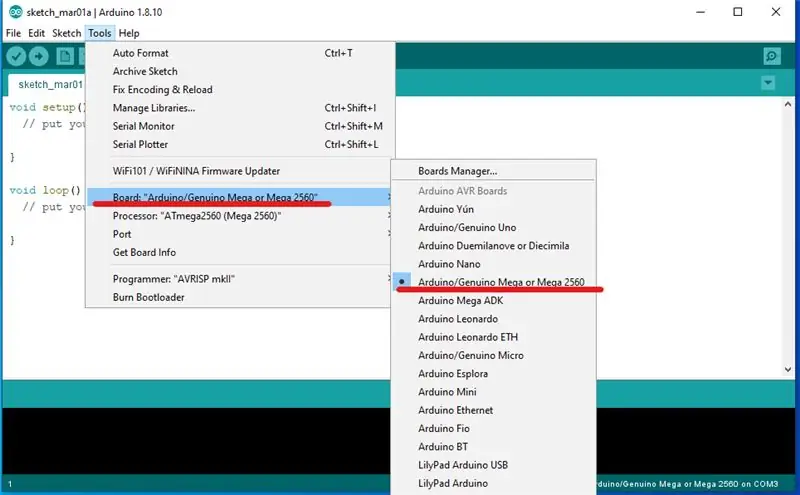This screenshot has width=800, height=495.
Task: Select Arduino/Genuino Micro board
Action: (x=493, y=356)
